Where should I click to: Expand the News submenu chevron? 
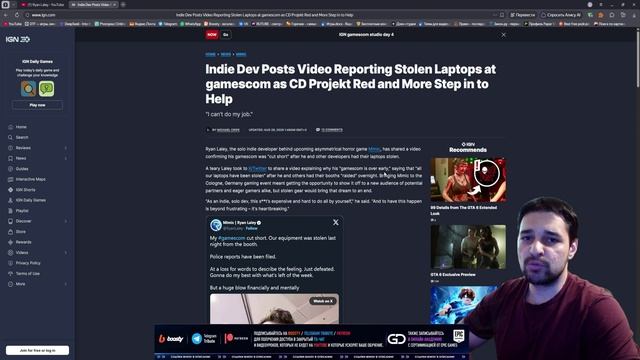click(x=66, y=158)
